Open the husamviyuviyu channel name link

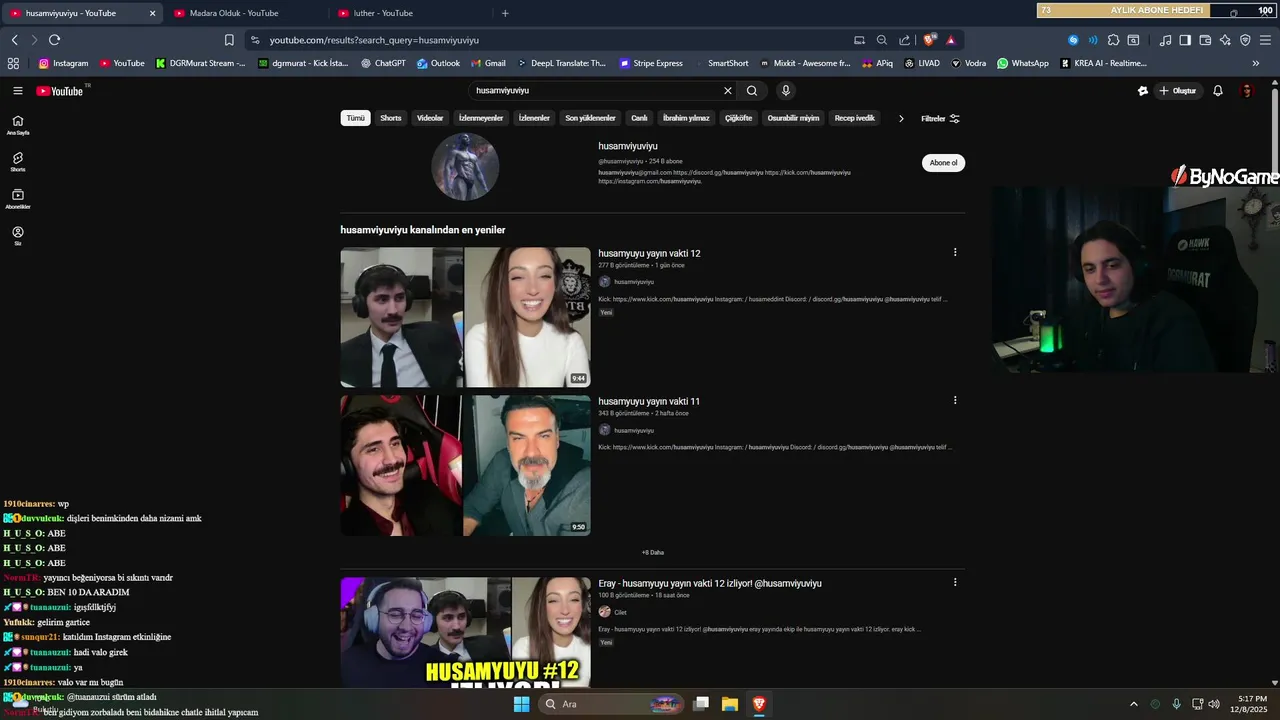[628, 146]
